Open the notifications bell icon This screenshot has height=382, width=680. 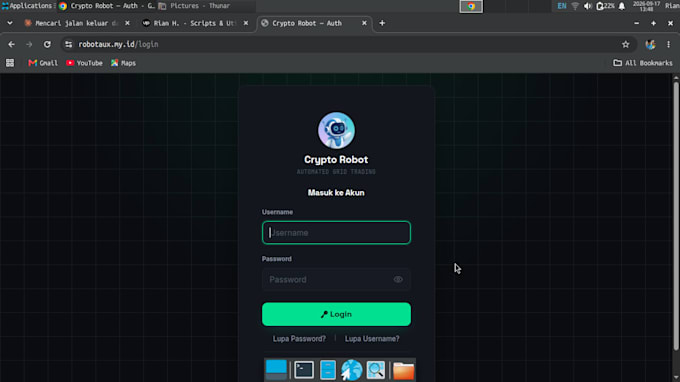tap(622, 6)
